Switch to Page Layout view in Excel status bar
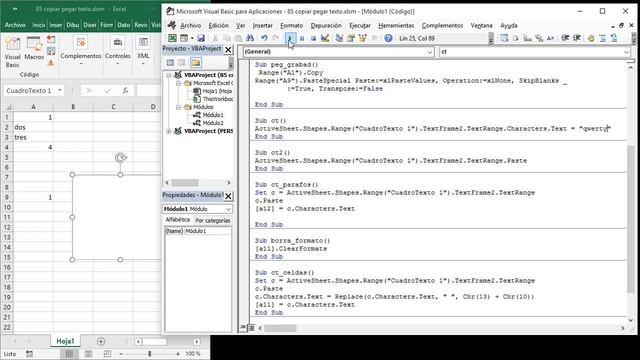640x360 pixels. coord(88,354)
